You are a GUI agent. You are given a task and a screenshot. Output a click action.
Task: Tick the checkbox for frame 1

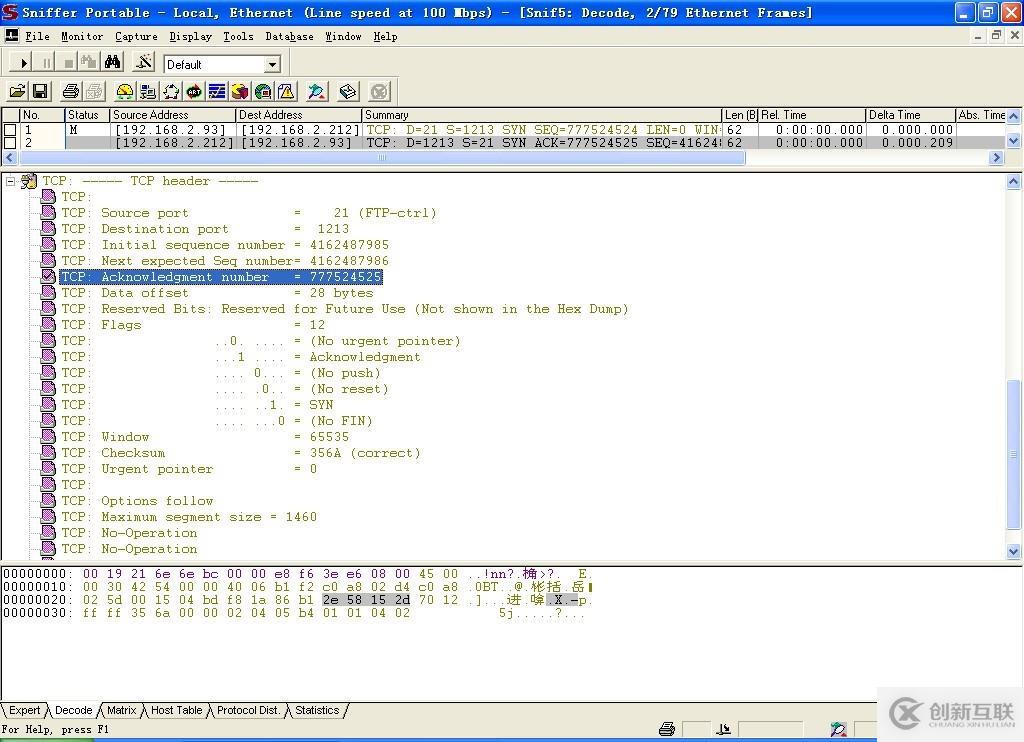pos(10,130)
